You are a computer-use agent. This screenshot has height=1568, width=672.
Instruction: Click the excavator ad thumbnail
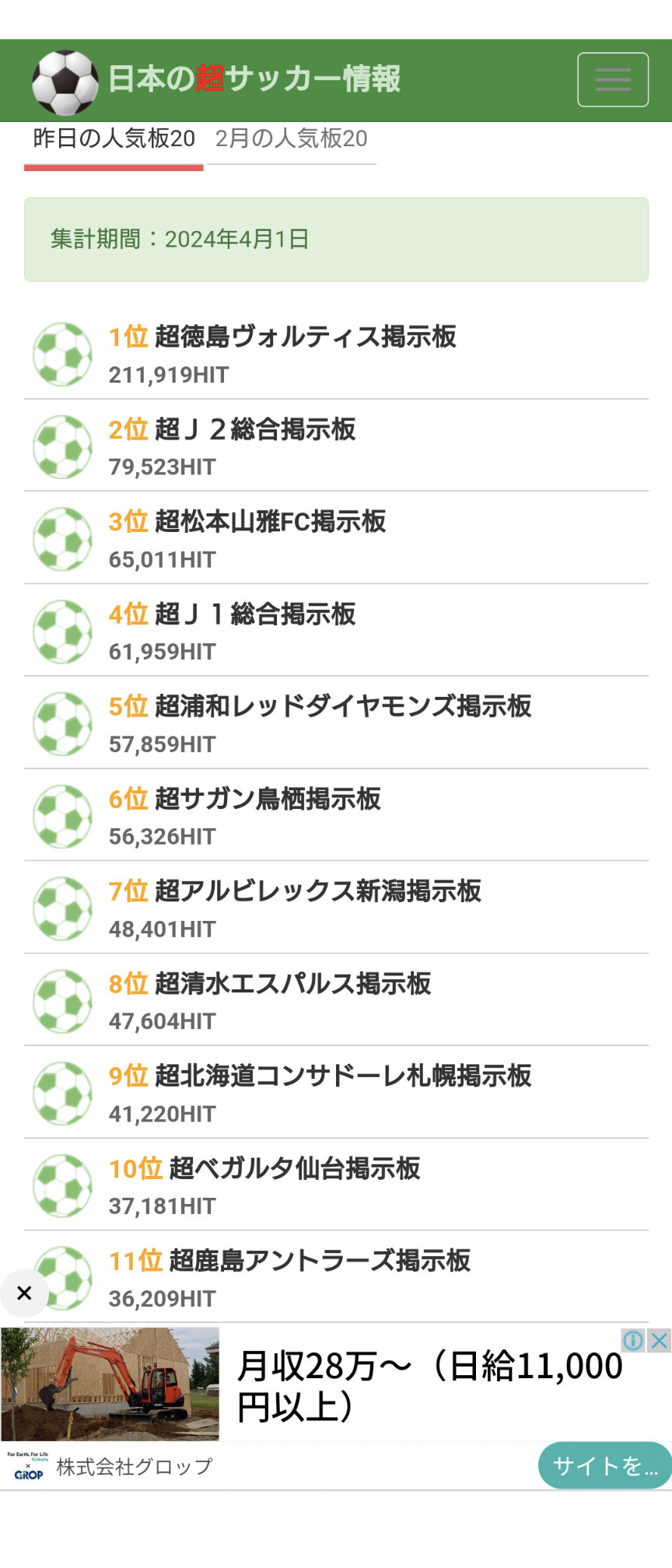tap(110, 1384)
